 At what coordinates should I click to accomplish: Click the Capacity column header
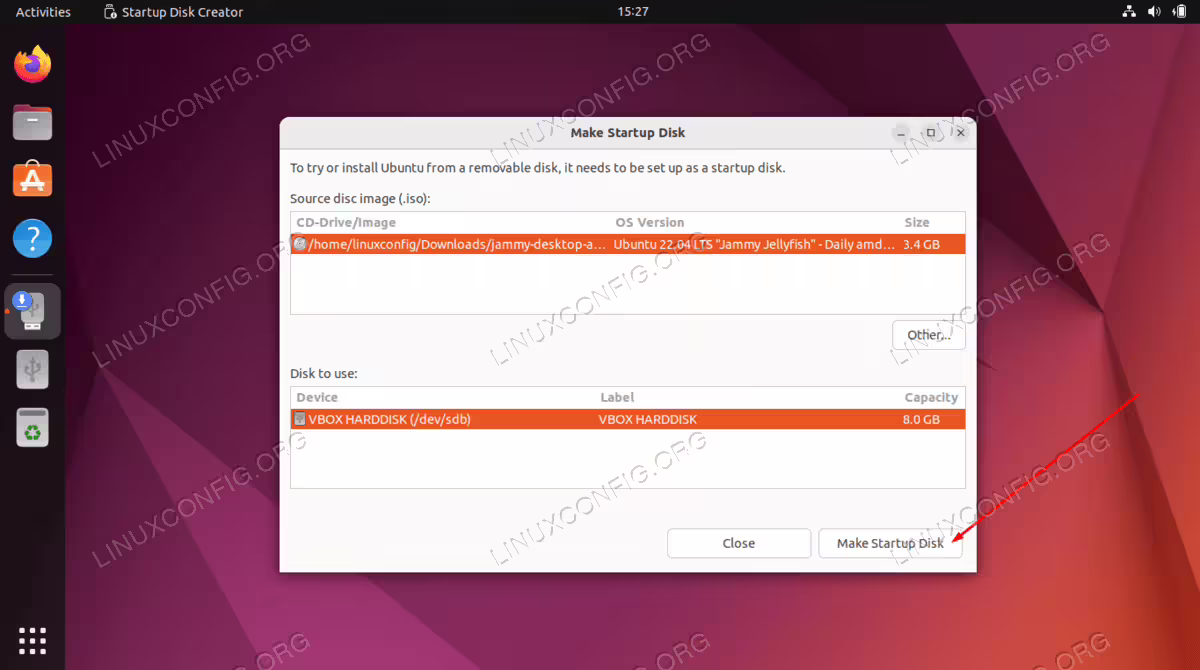[931, 397]
